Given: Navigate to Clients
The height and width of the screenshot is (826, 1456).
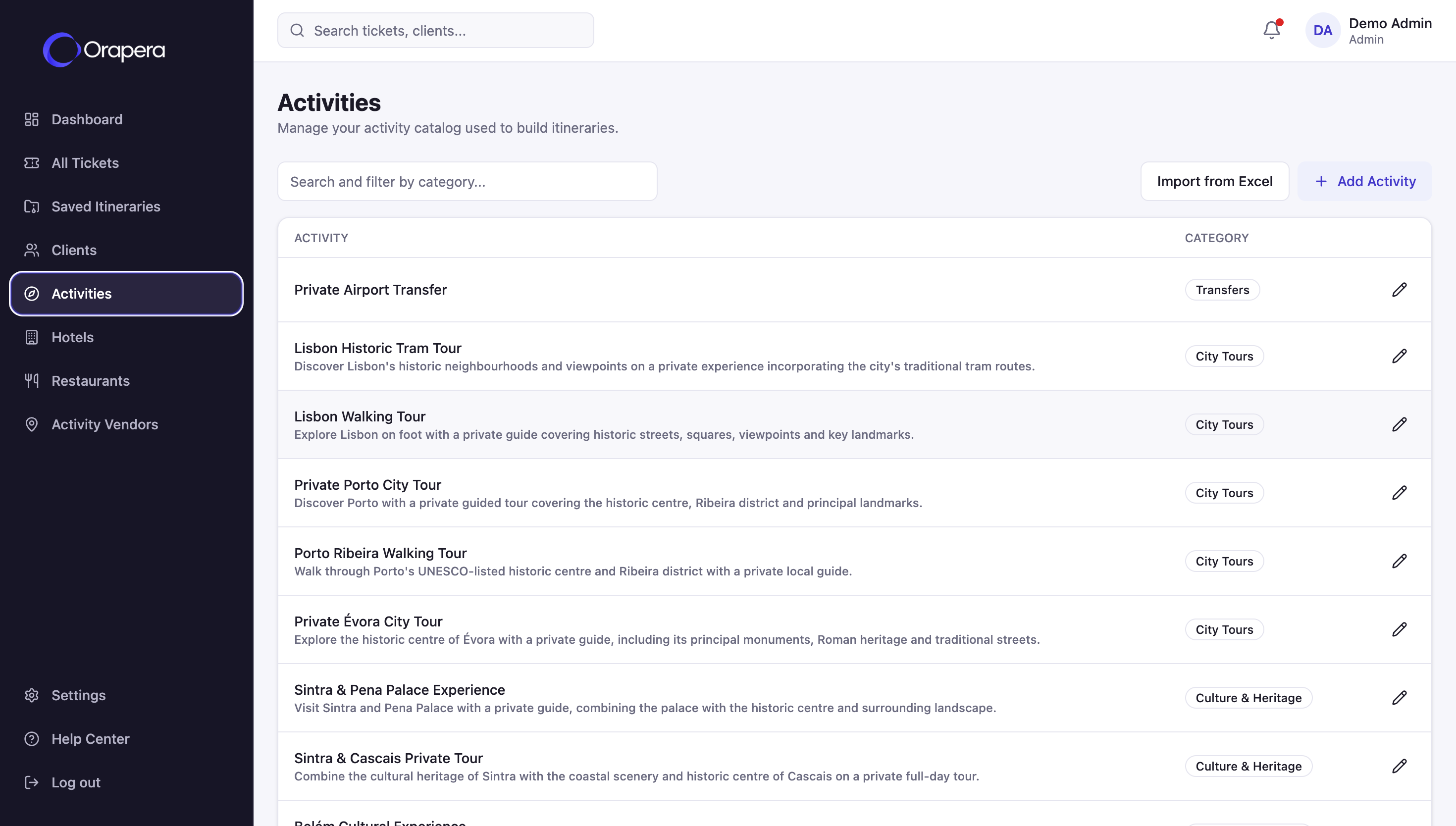Looking at the screenshot, I should (x=126, y=250).
